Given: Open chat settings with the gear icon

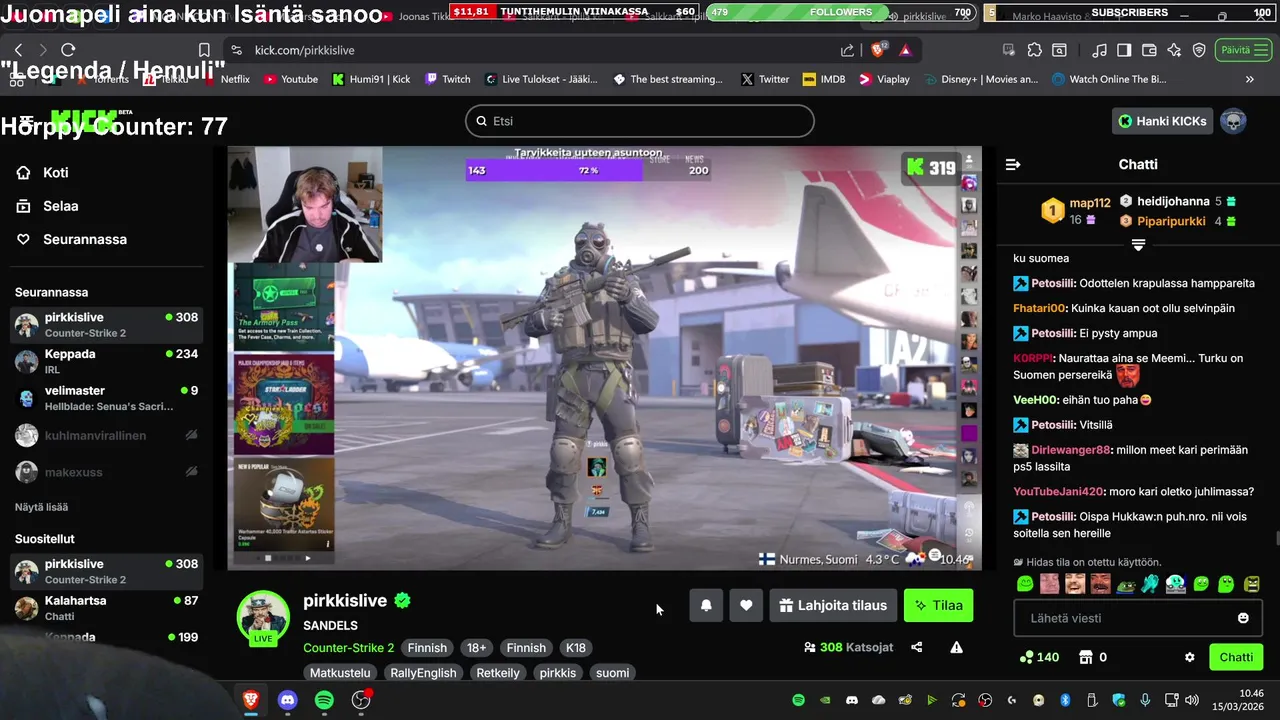Looking at the screenshot, I should coord(1190,657).
